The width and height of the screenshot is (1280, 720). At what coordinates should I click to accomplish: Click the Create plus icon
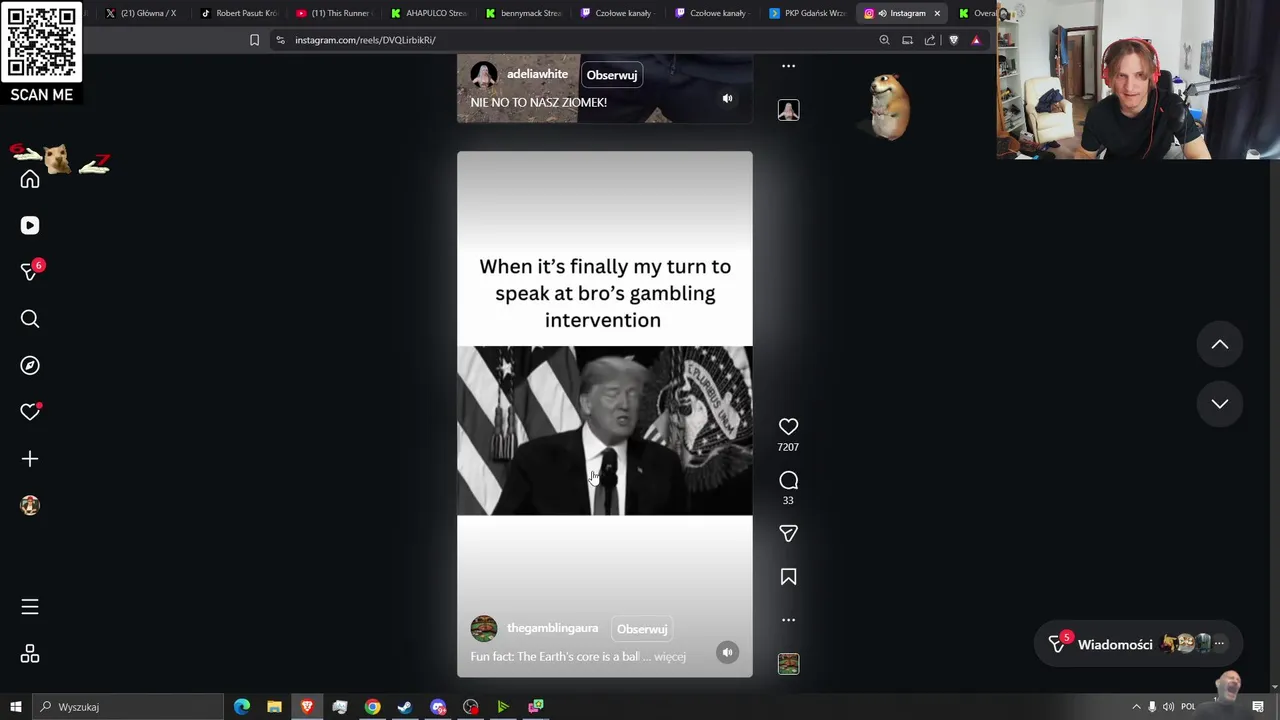click(x=30, y=459)
